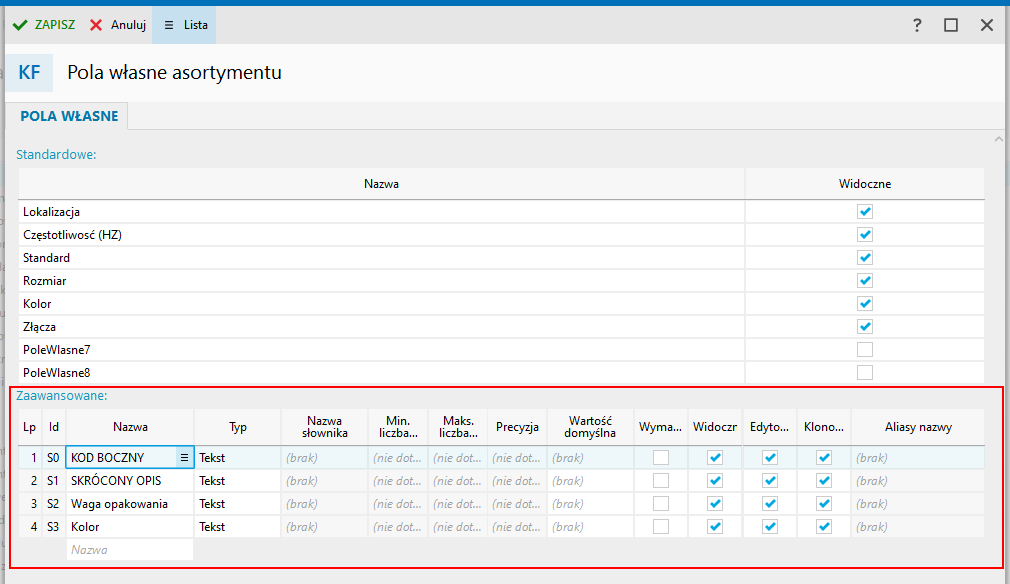1010x584 pixels.
Task: Toggle Klonowane checkbox for SKRÓCONY OPIS row
Action: point(824,481)
